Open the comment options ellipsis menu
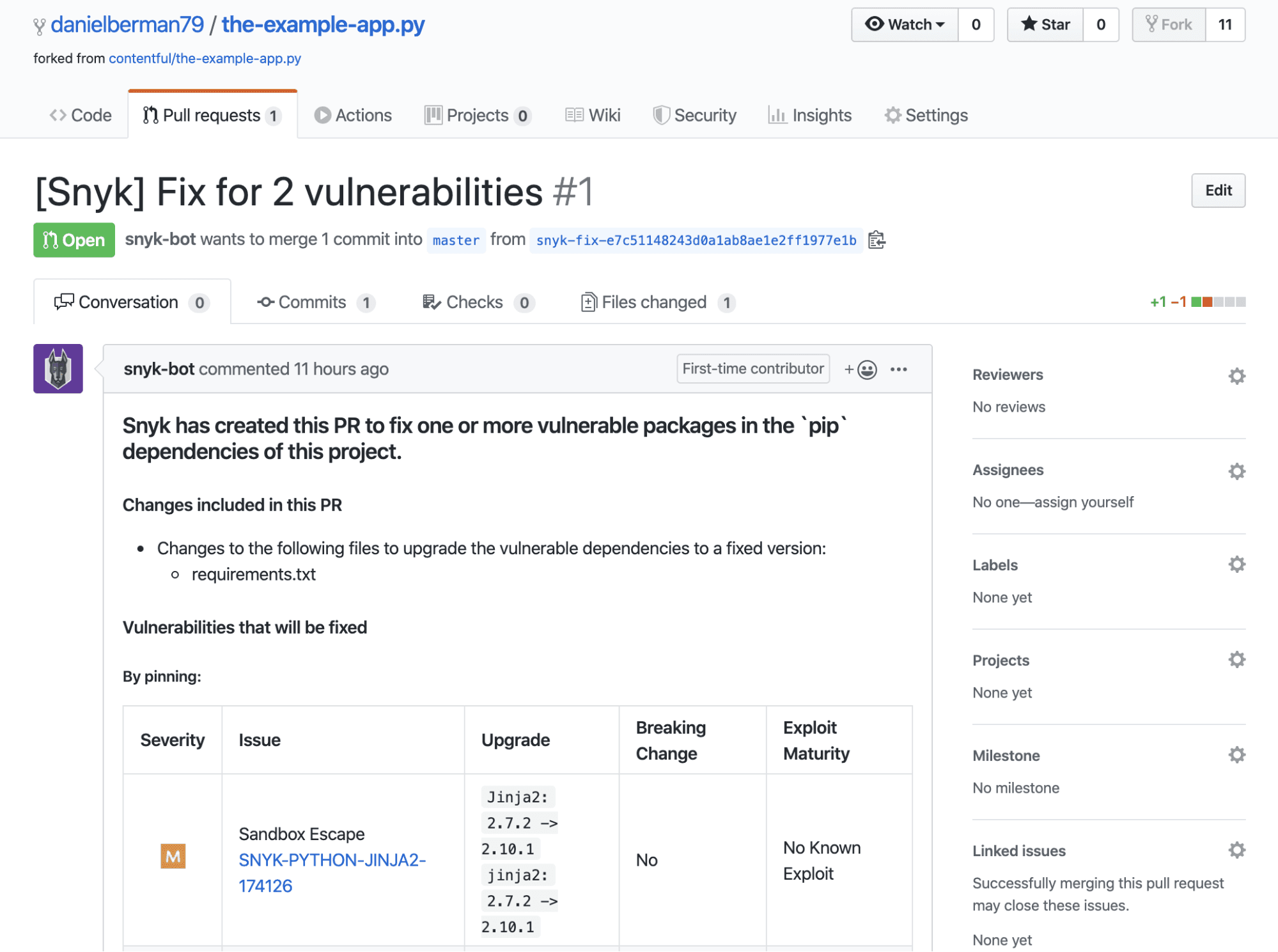The image size is (1278, 952). [898, 370]
